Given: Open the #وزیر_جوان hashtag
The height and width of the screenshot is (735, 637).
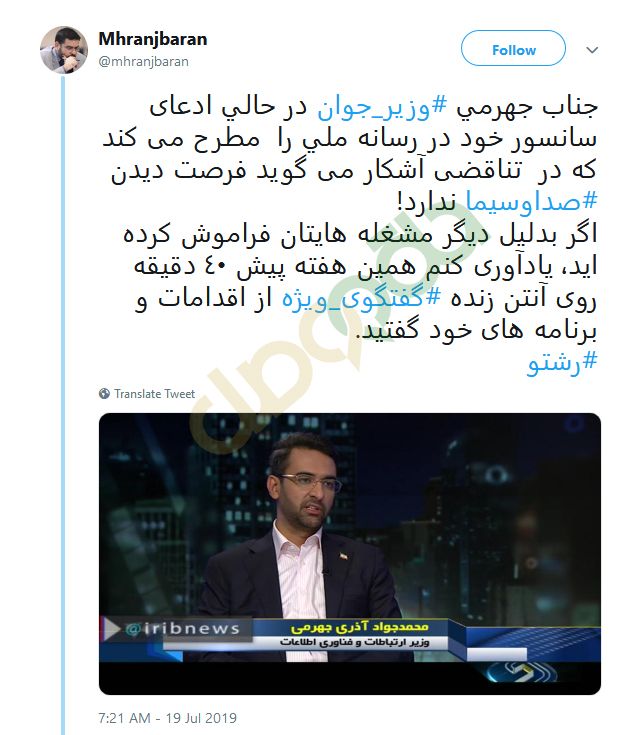Looking at the screenshot, I should (x=382, y=108).
